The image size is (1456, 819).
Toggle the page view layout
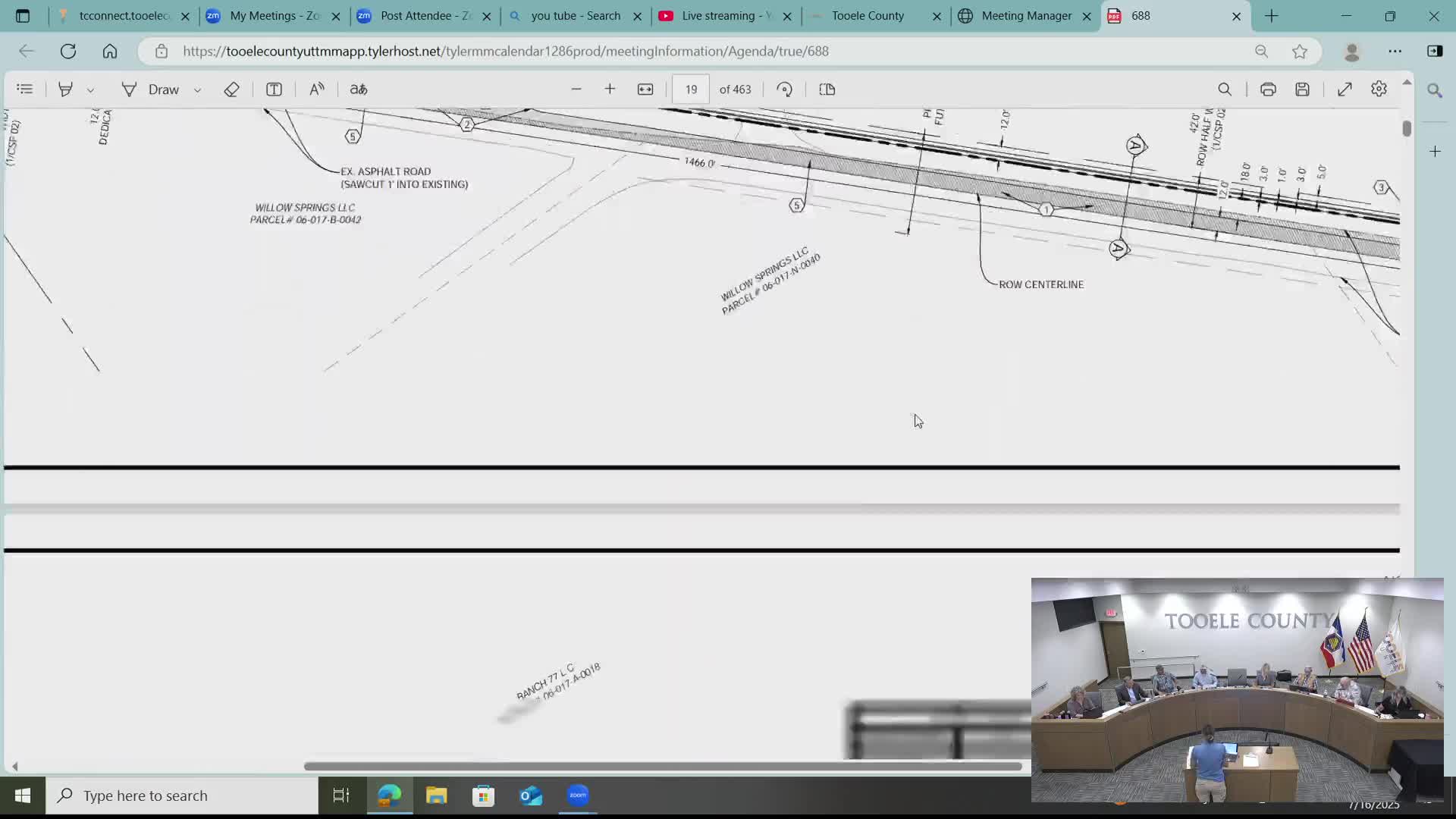827,89
